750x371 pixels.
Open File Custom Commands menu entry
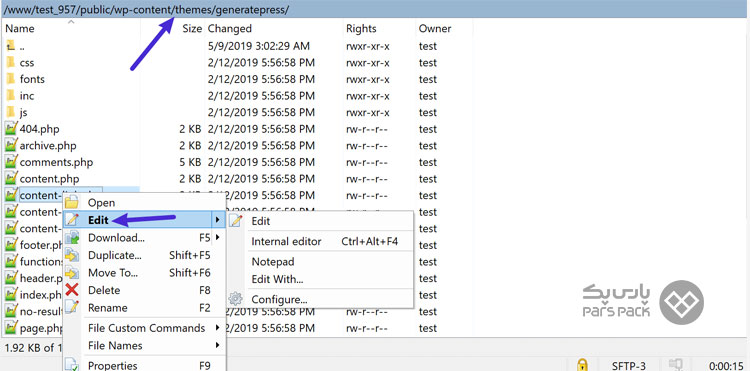tap(146, 328)
